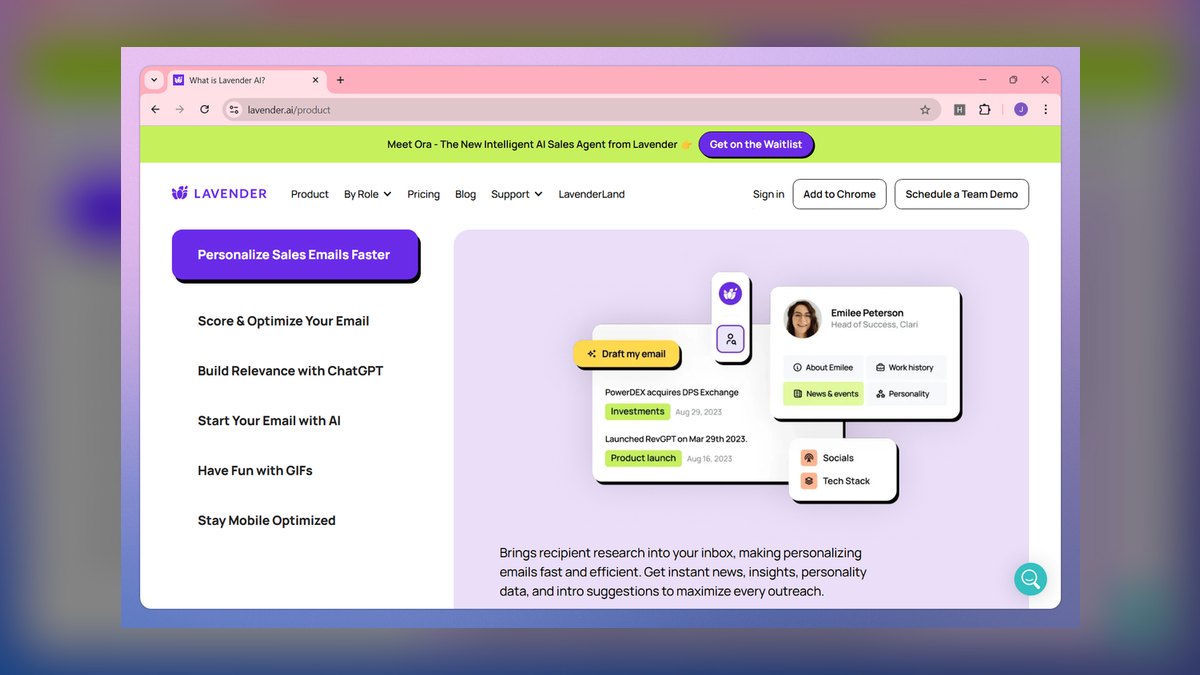This screenshot has width=1200, height=675.
Task: Click the browser back arrow
Action: [x=155, y=110]
